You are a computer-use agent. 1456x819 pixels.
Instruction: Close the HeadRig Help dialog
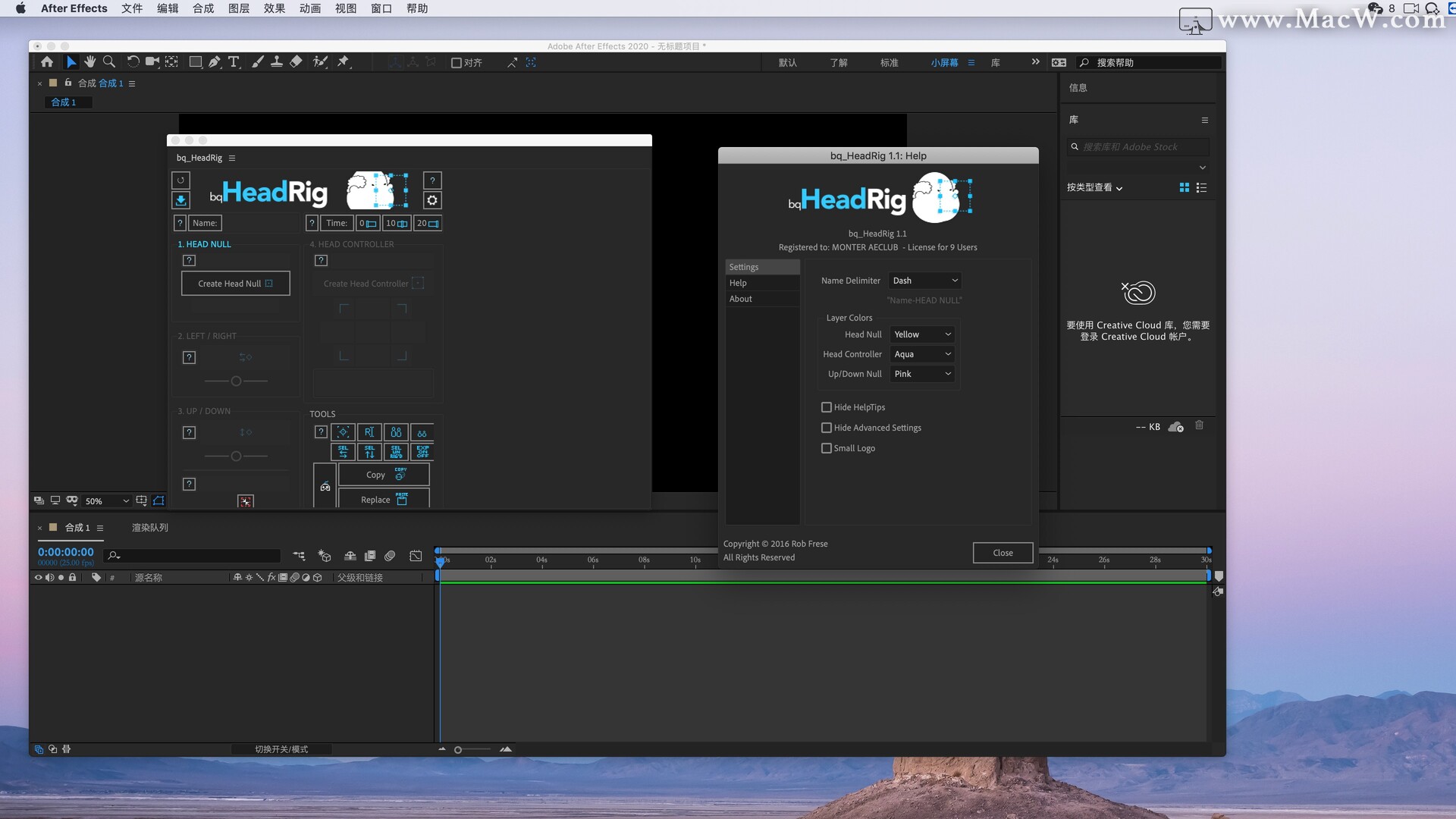coord(1003,553)
